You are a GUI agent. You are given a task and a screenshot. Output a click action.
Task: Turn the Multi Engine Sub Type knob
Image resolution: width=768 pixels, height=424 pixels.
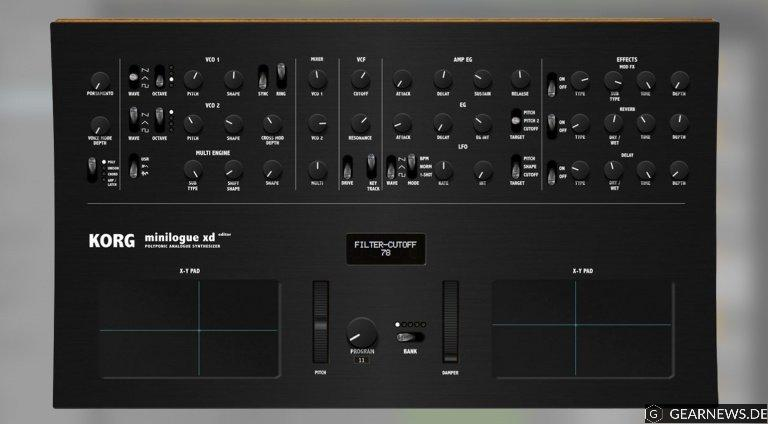[193, 170]
